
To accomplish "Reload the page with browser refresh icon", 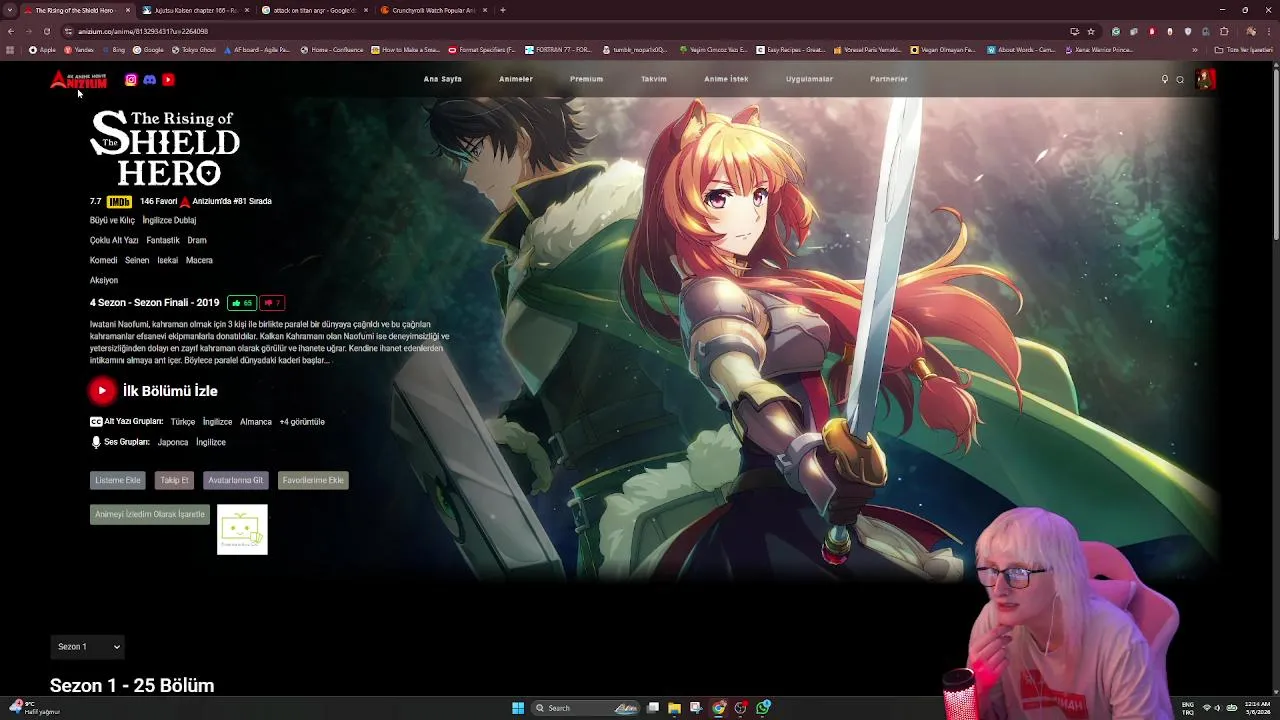I will coord(46,31).
